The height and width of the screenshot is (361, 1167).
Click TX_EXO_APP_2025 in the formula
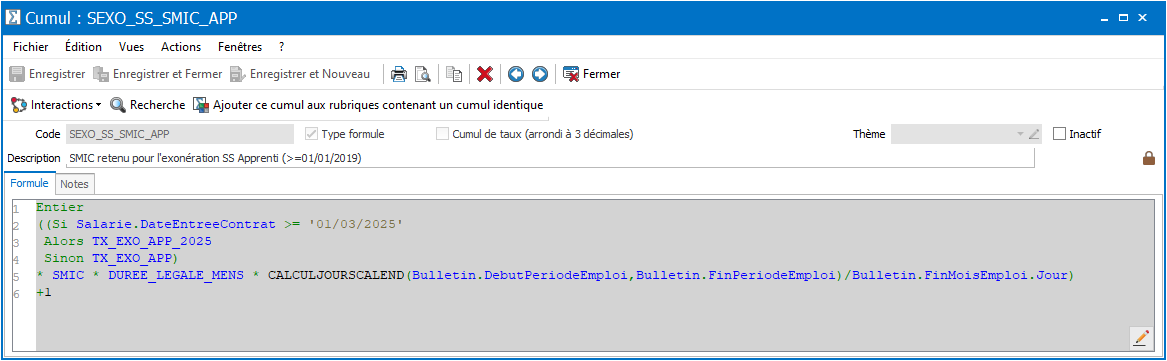[x=152, y=242]
